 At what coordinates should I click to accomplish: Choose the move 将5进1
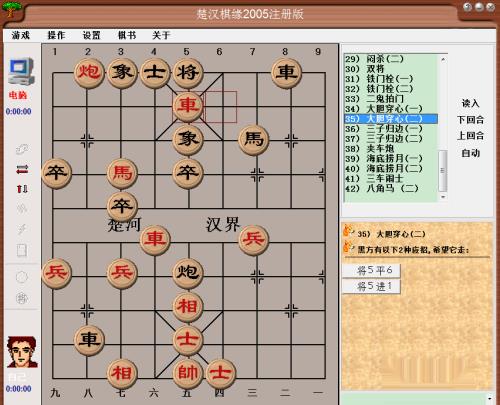tap(372, 286)
